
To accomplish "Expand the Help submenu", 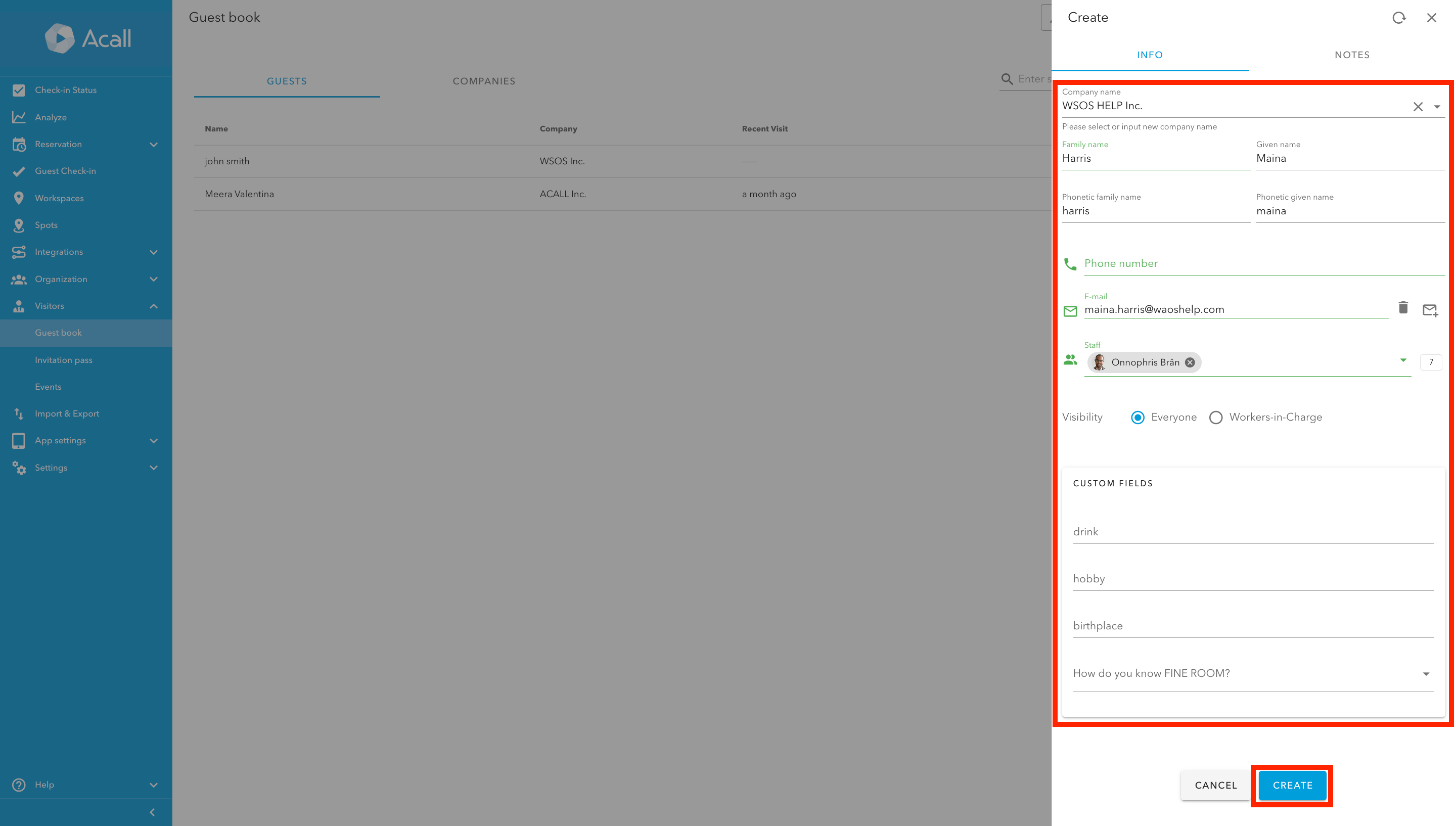I will (x=153, y=785).
